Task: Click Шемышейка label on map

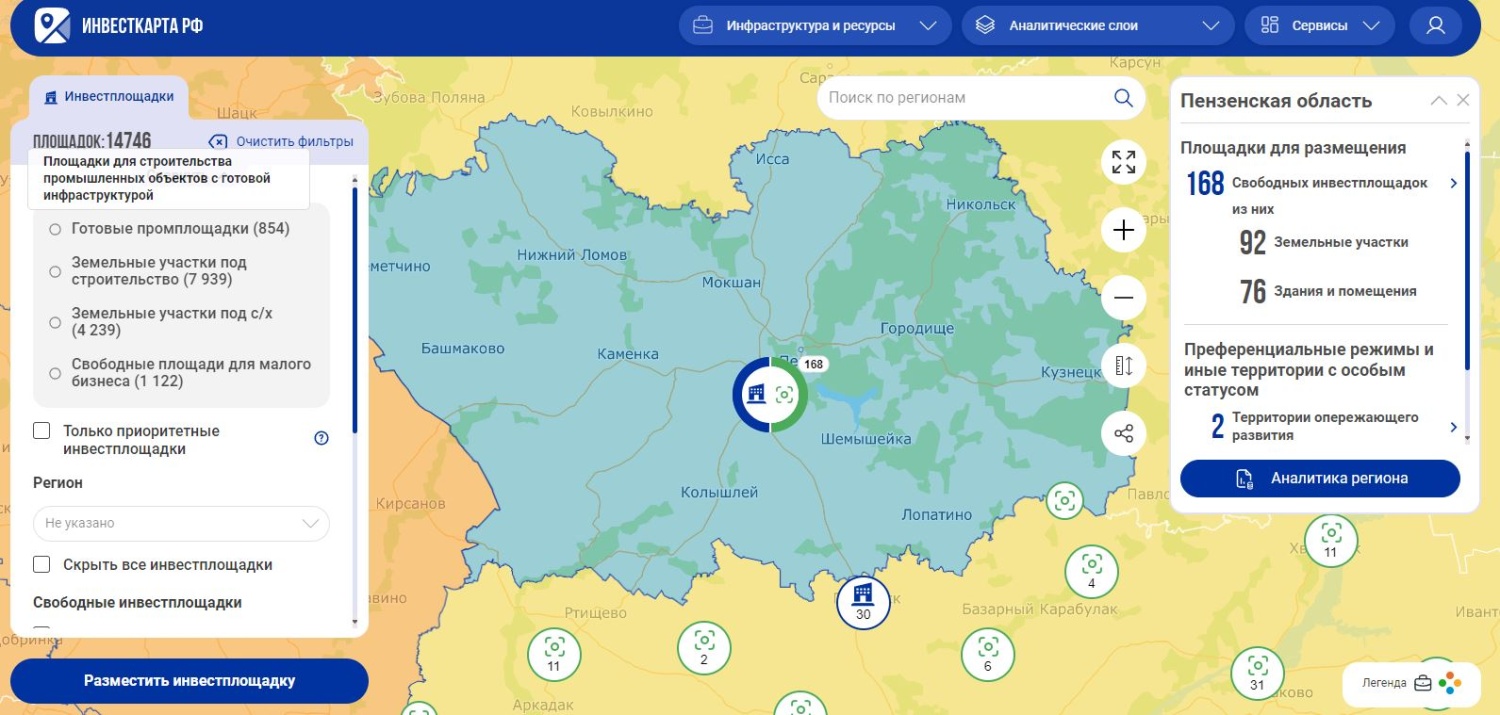Action: point(866,439)
